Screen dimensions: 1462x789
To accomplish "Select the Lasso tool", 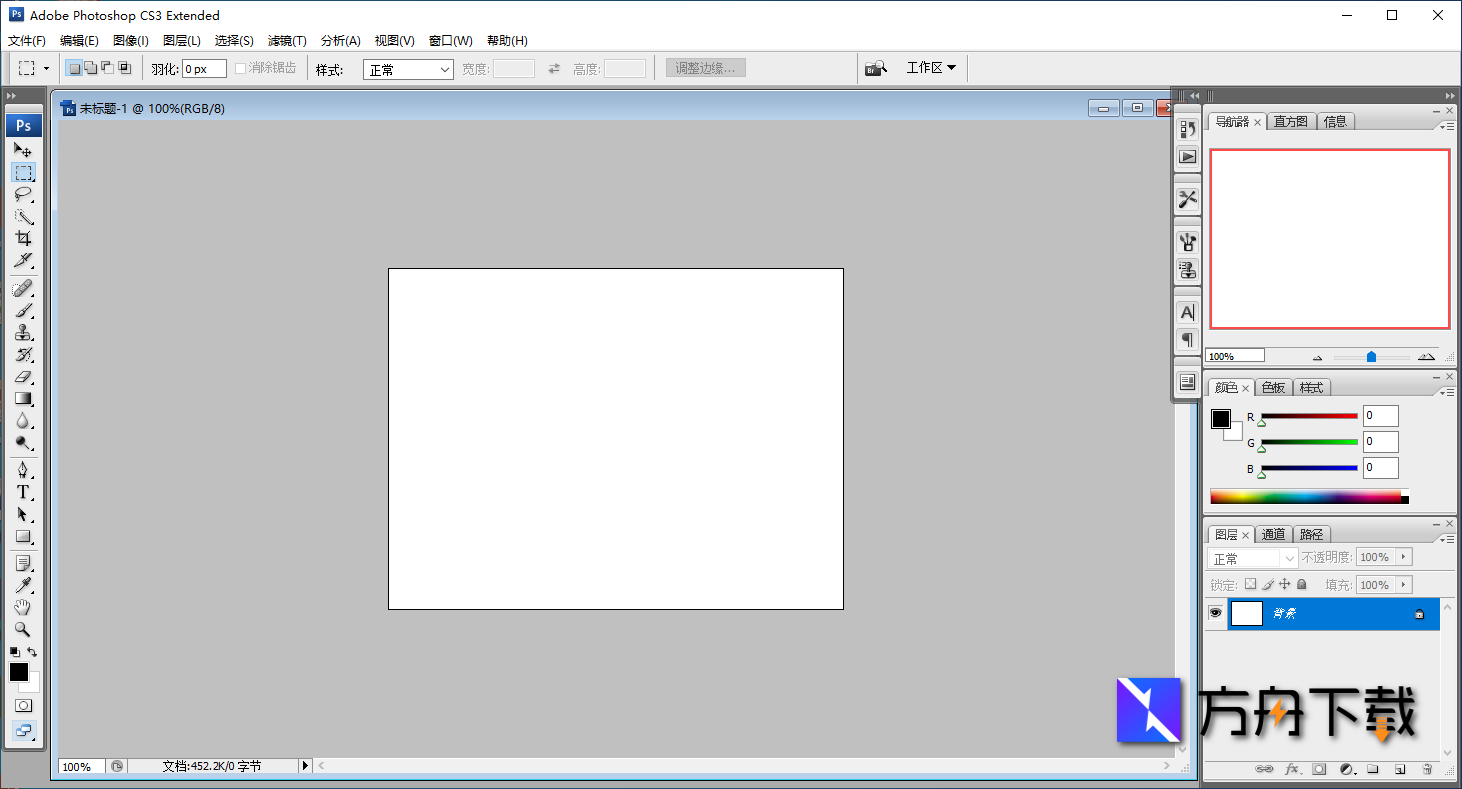I will pos(24,195).
